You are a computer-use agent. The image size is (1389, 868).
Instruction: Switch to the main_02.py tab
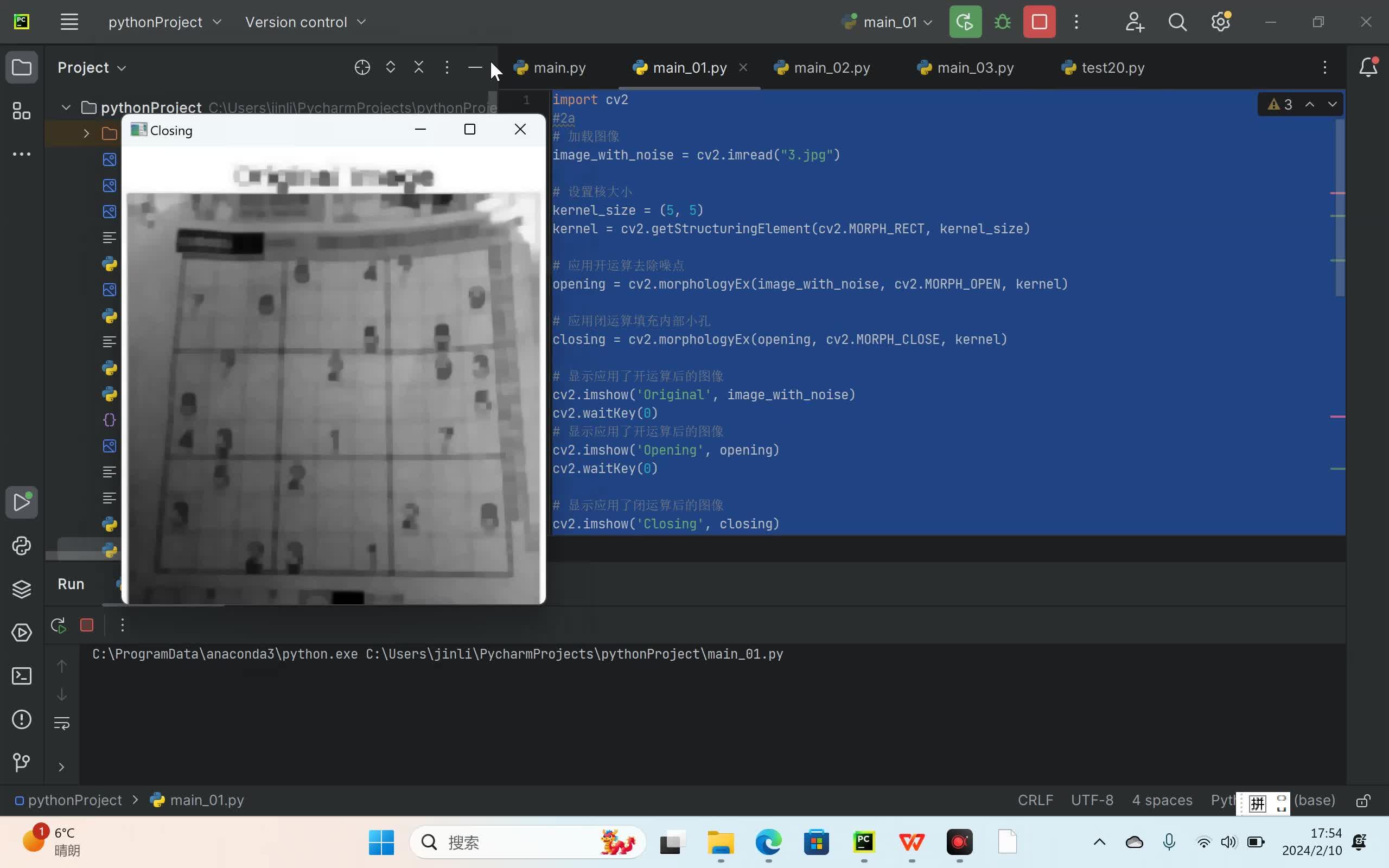(x=831, y=67)
